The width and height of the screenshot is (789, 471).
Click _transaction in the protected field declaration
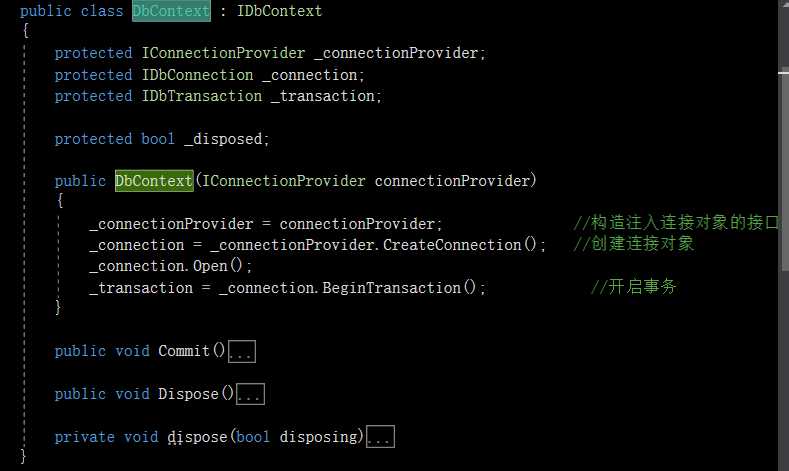pos(326,96)
